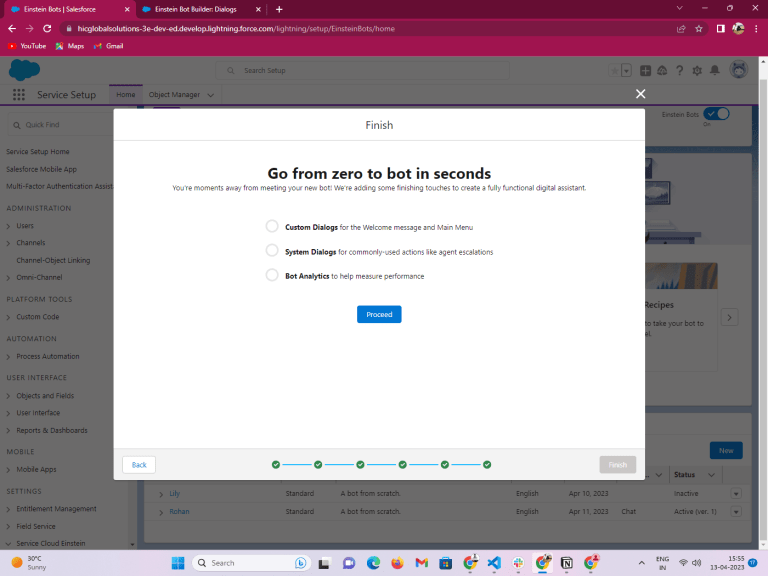
Task: Click the New bot button
Action: [726, 451]
